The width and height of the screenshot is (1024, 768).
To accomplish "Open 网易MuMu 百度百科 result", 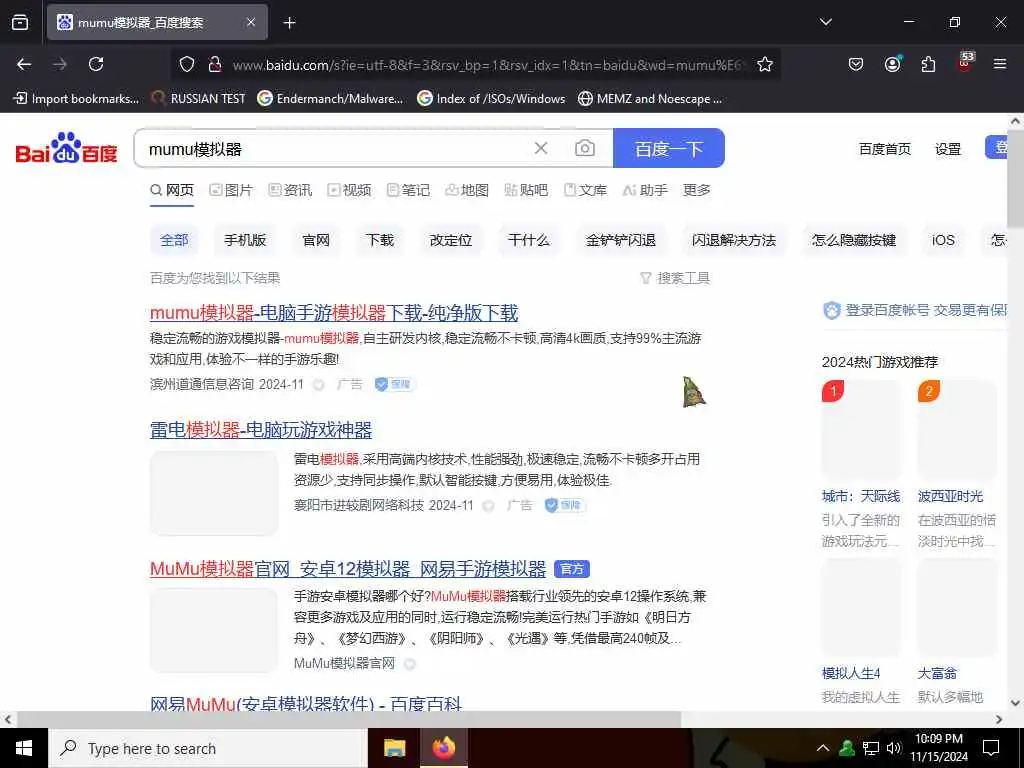I will coord(306,704).
